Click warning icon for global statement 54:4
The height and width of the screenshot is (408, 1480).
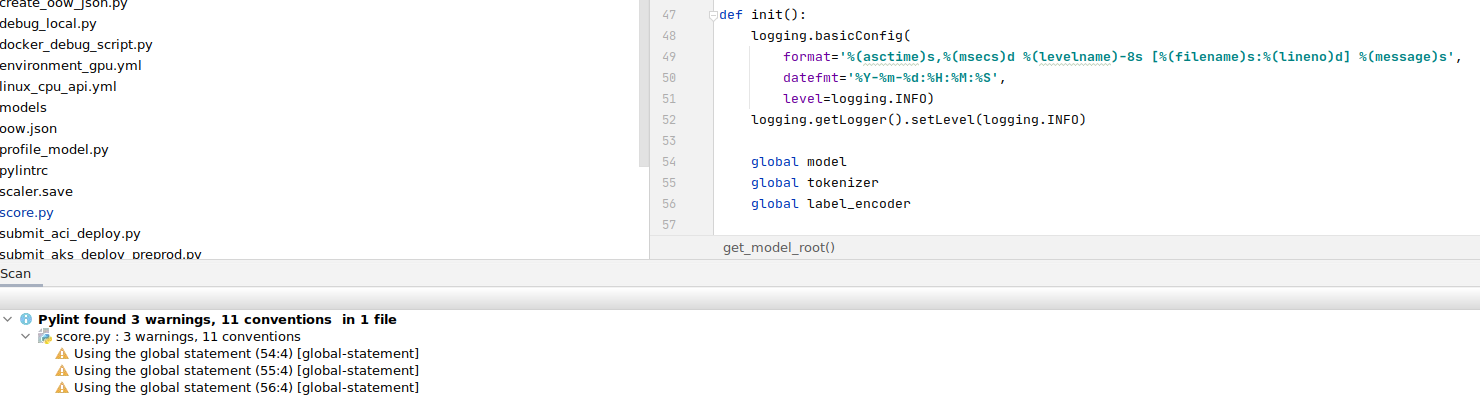tap(62, 354)
